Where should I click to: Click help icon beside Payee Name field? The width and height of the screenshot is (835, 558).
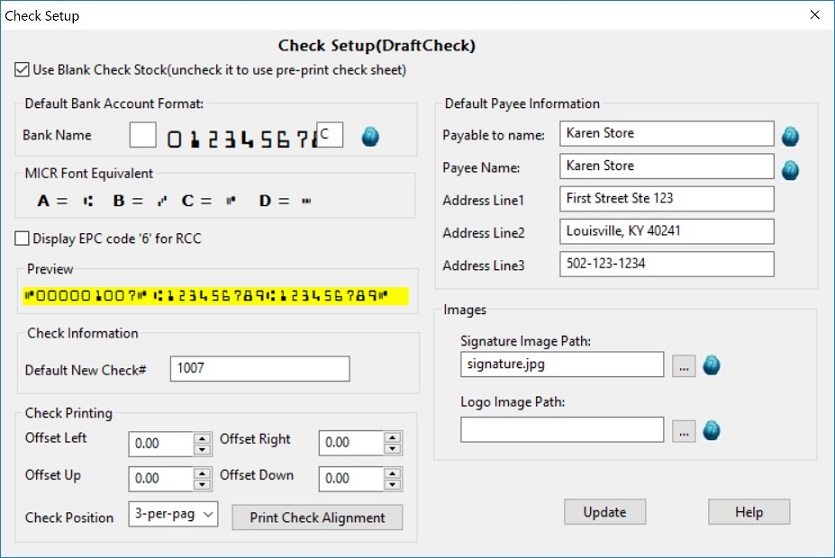[790, 169]
